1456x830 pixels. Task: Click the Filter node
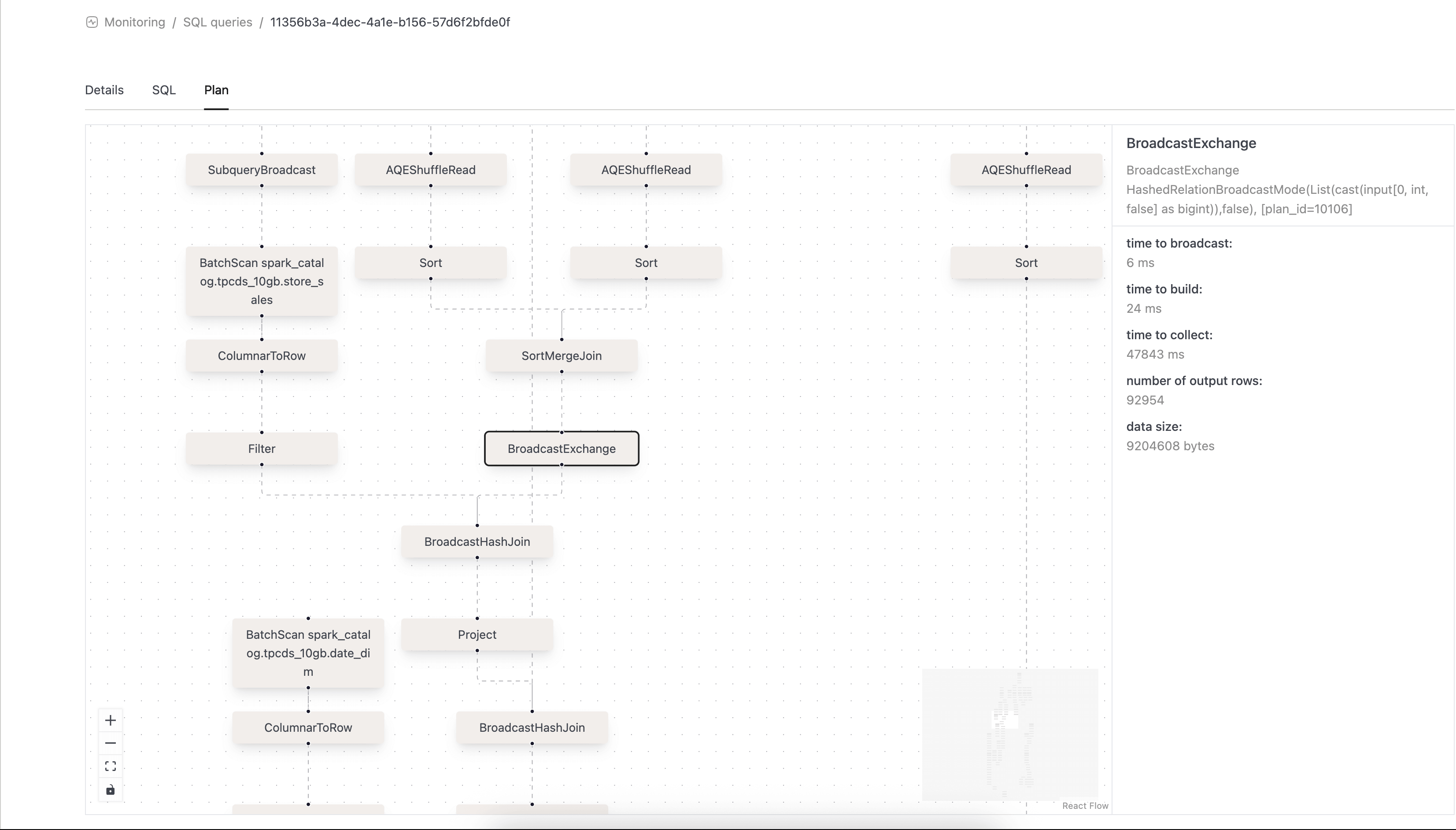pos(262,448)
